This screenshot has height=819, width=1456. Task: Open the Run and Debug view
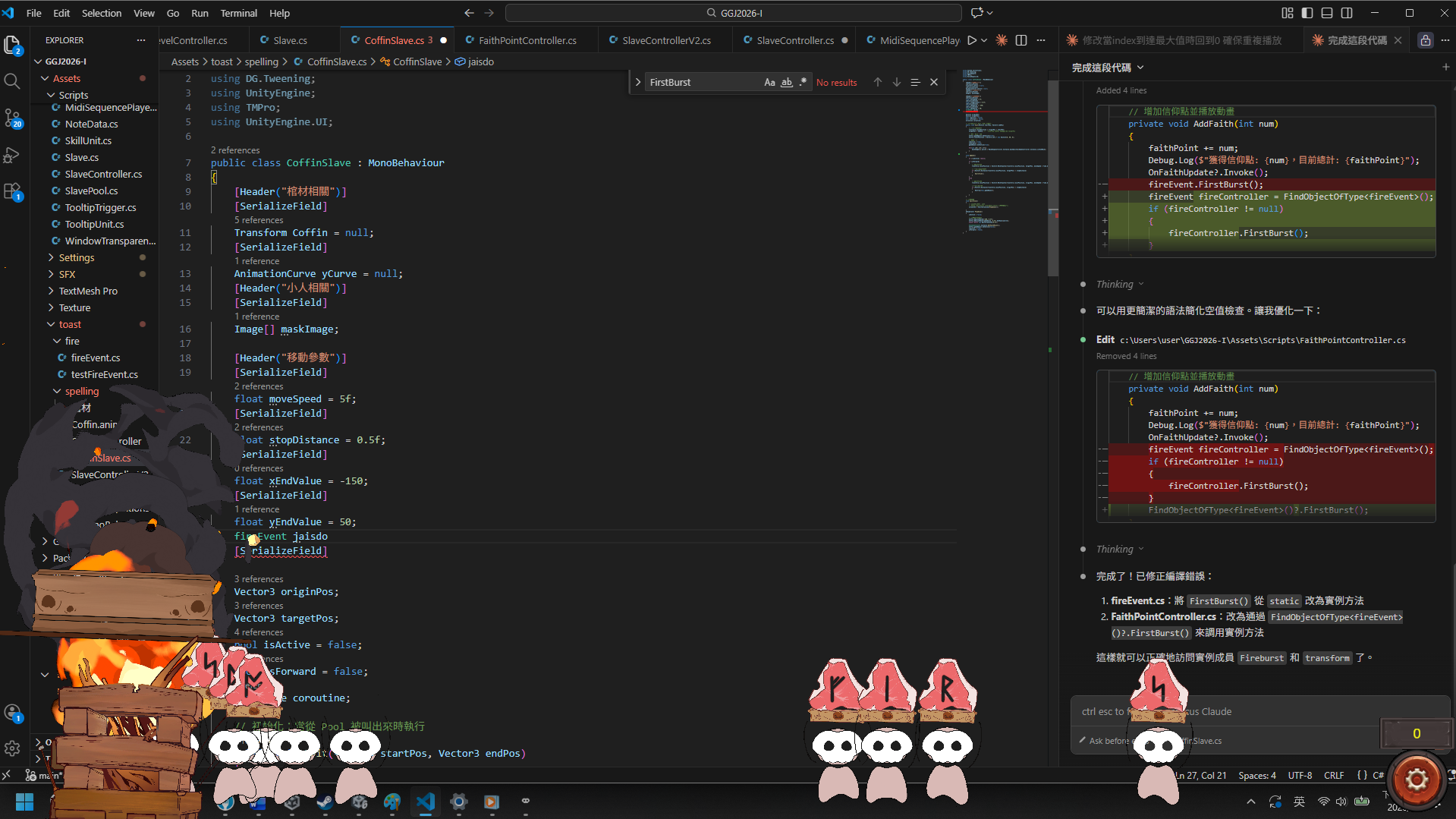tap(12, 155)
